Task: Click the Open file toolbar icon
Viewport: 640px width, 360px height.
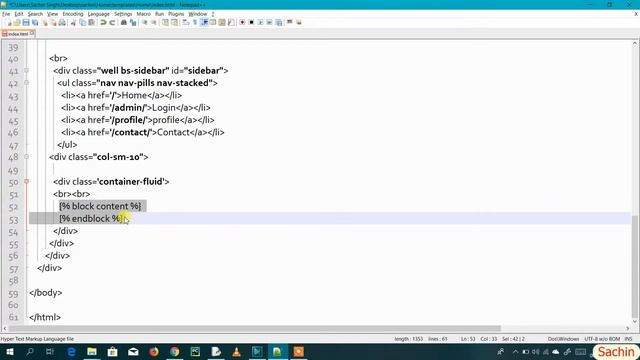Action: (17, 22)
